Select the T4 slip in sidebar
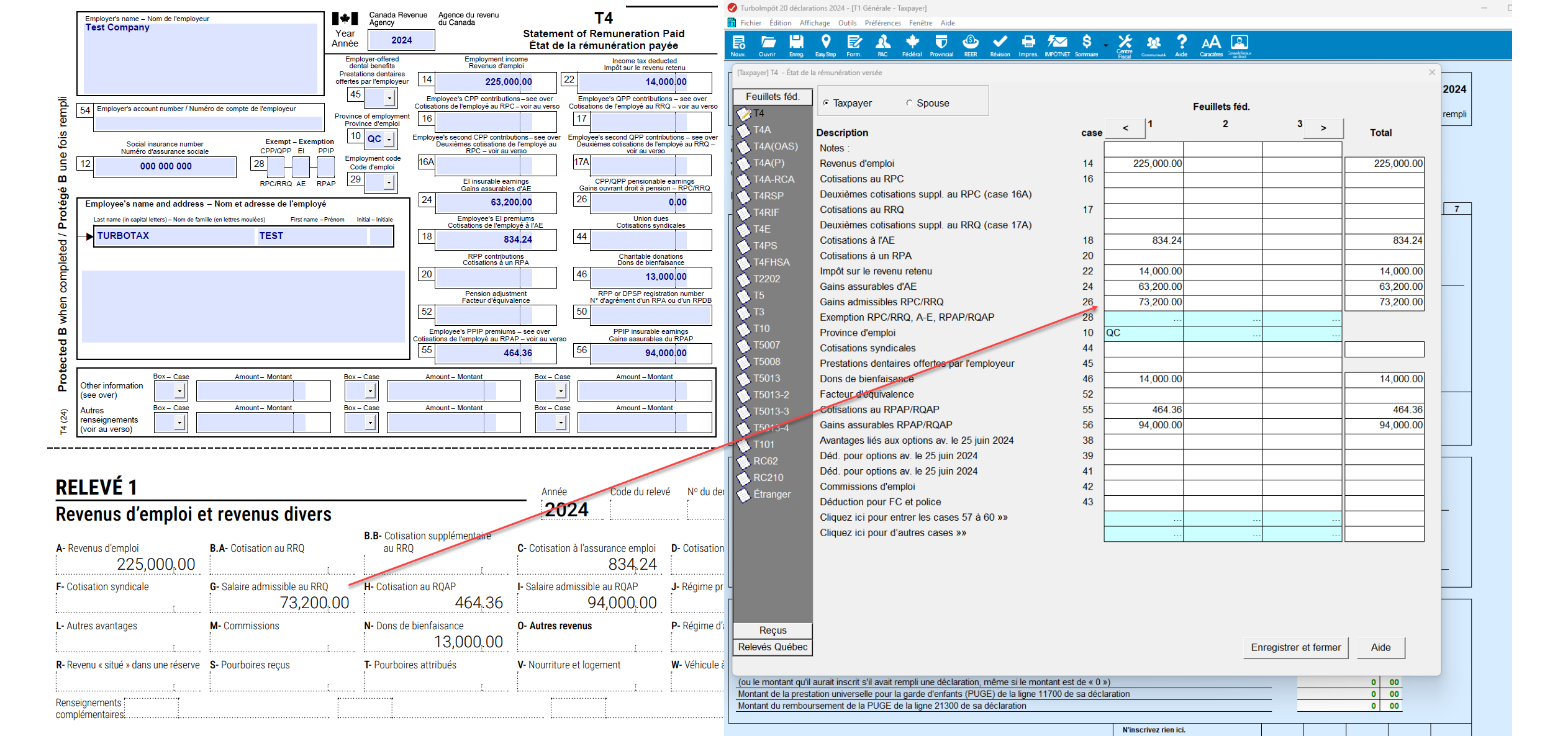This screenshot has height=736, width=1568. [x=759, y=113]
